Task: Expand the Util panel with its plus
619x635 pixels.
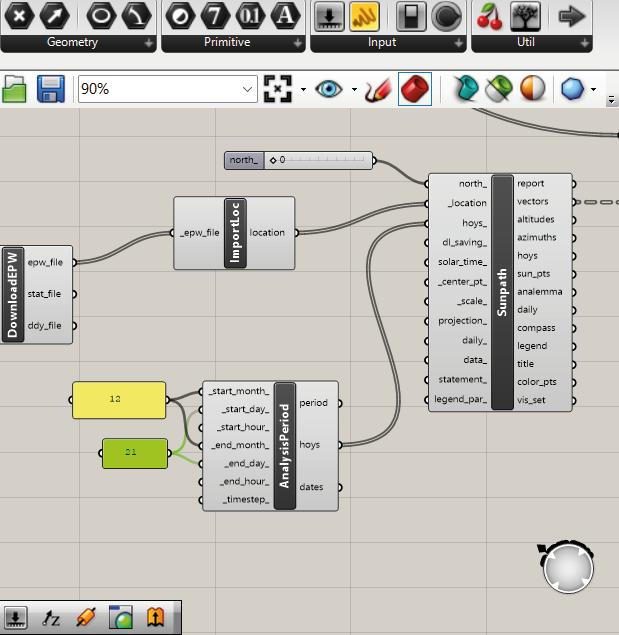Action: pyautogui.click(x=585, y=43)
